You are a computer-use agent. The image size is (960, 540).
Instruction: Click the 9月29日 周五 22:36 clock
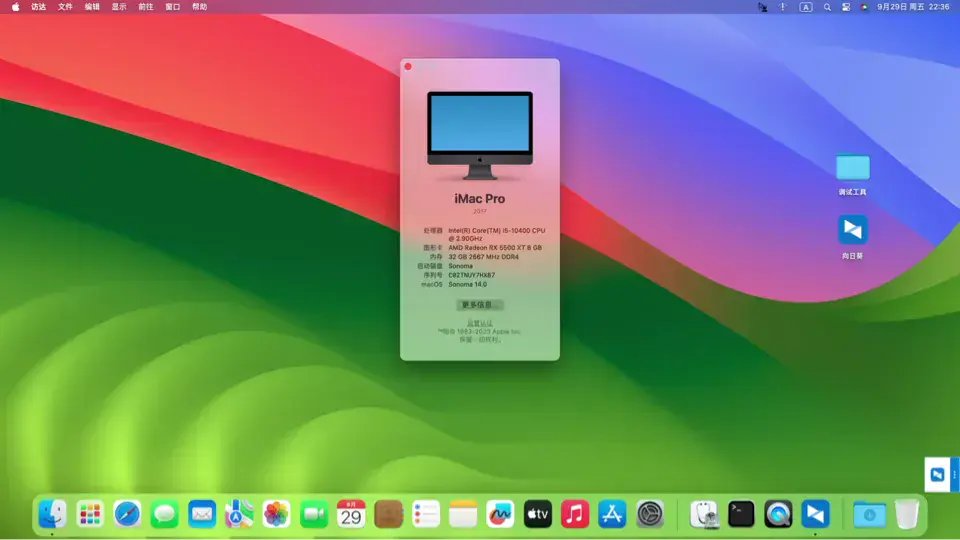(x=913, y=7)
